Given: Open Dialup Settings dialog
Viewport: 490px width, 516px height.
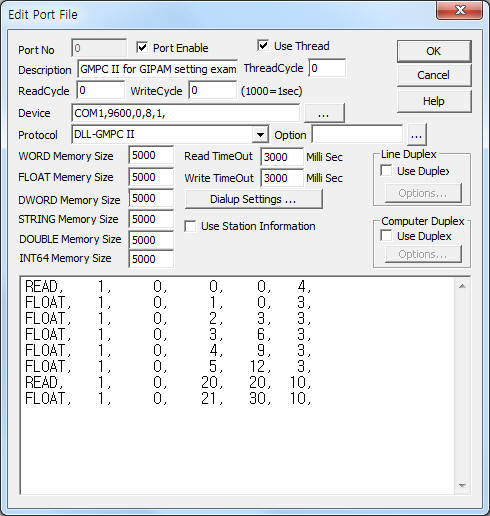Looking at the screenshot, I should 253,199.
